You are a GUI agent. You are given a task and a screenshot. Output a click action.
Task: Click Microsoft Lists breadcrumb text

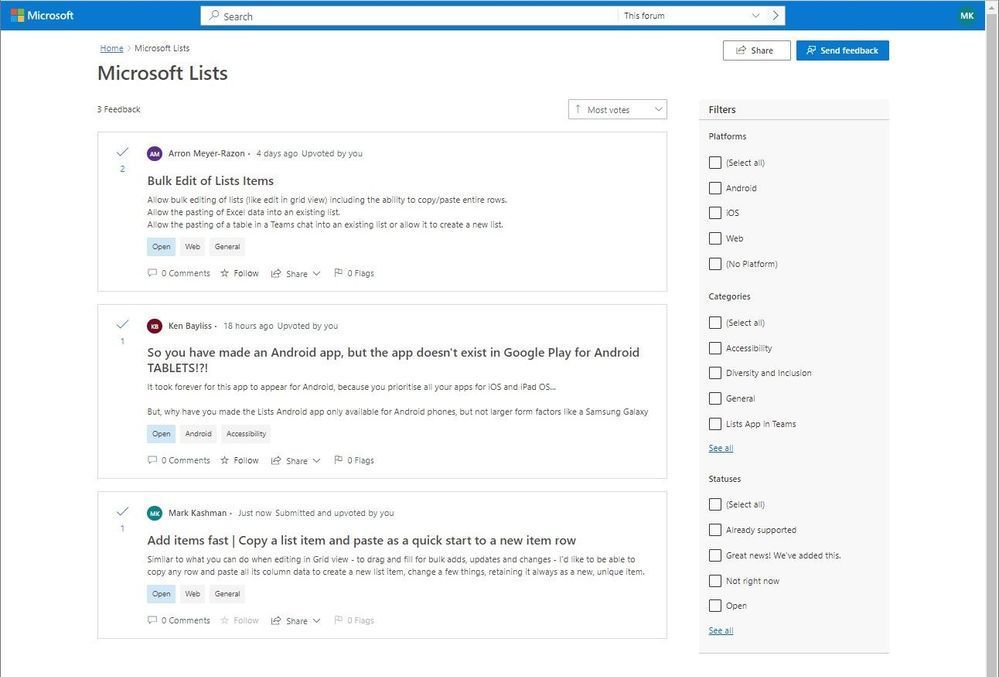[162, 48]
